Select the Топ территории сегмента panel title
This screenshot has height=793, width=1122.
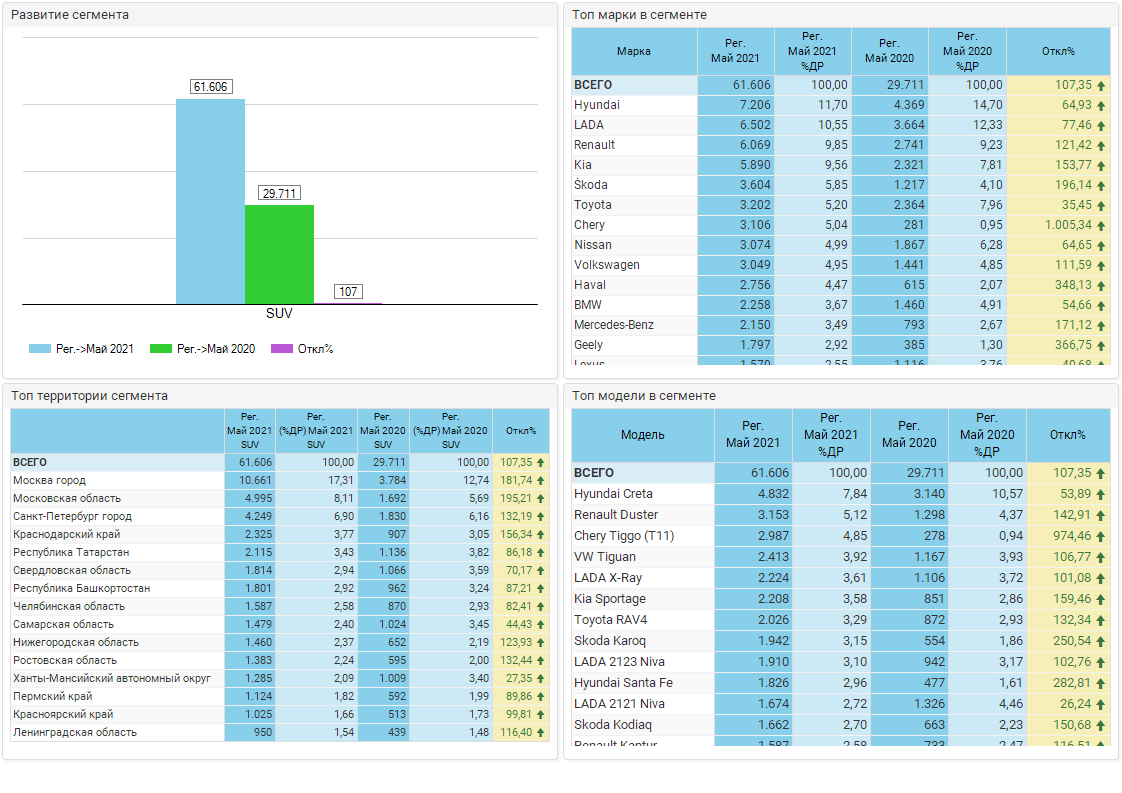point(89,396)
